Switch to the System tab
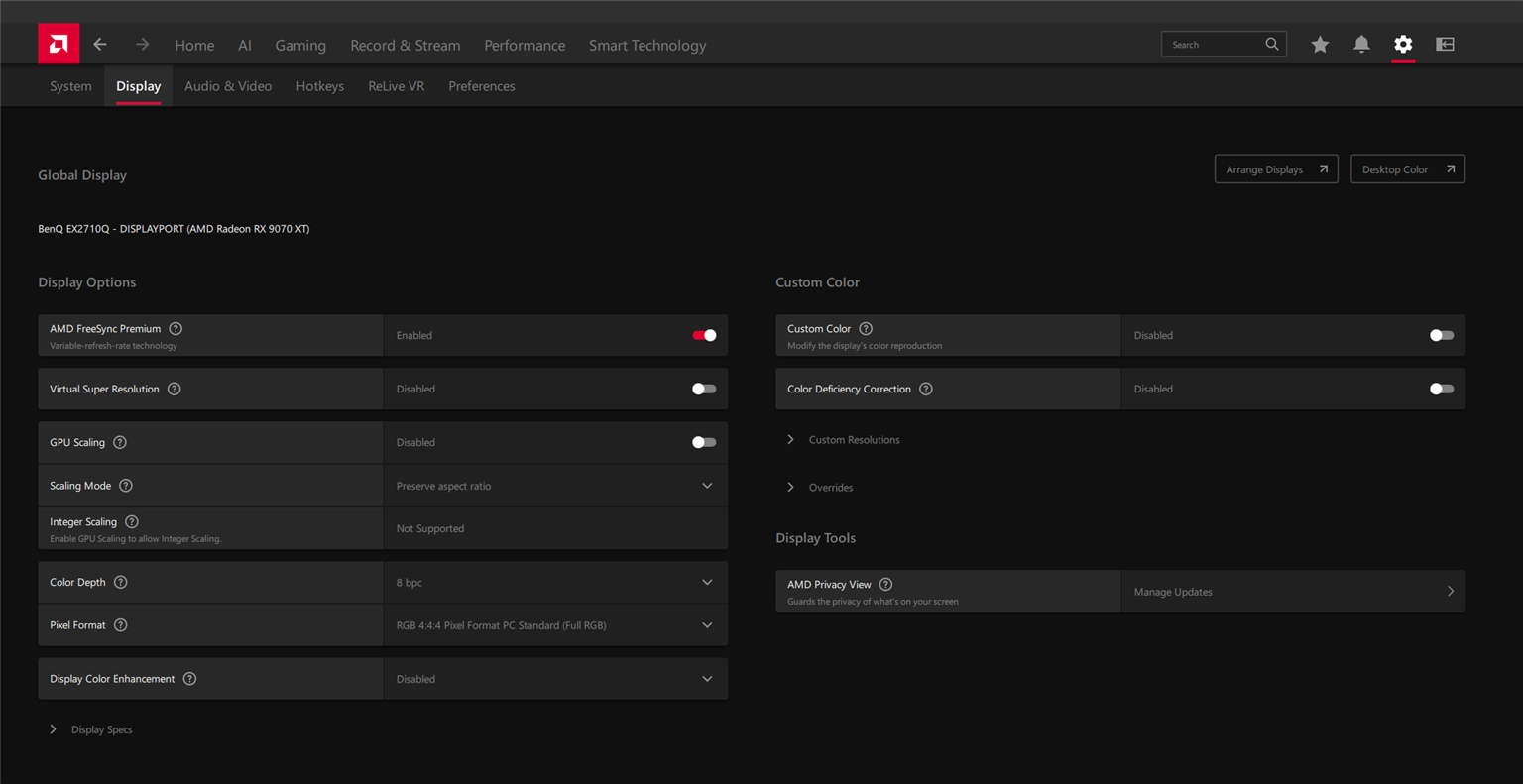The width and height of the screenshot is (1523, 784). pos(70,86)
